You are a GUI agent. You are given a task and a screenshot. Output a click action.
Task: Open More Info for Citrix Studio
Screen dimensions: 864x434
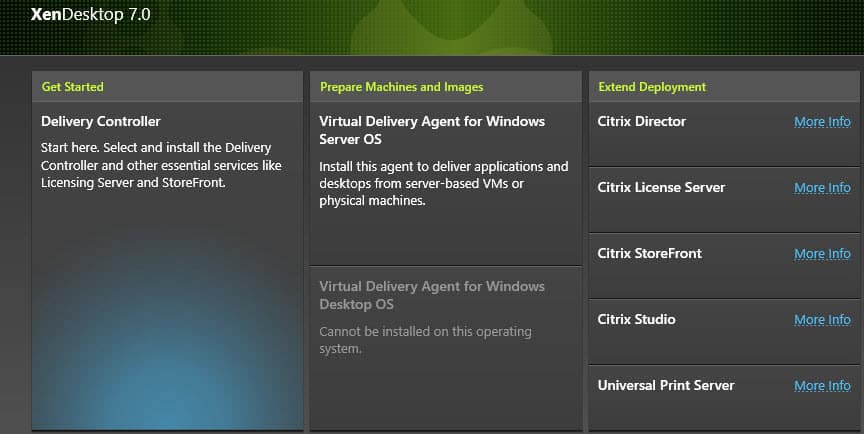point(822,320)
